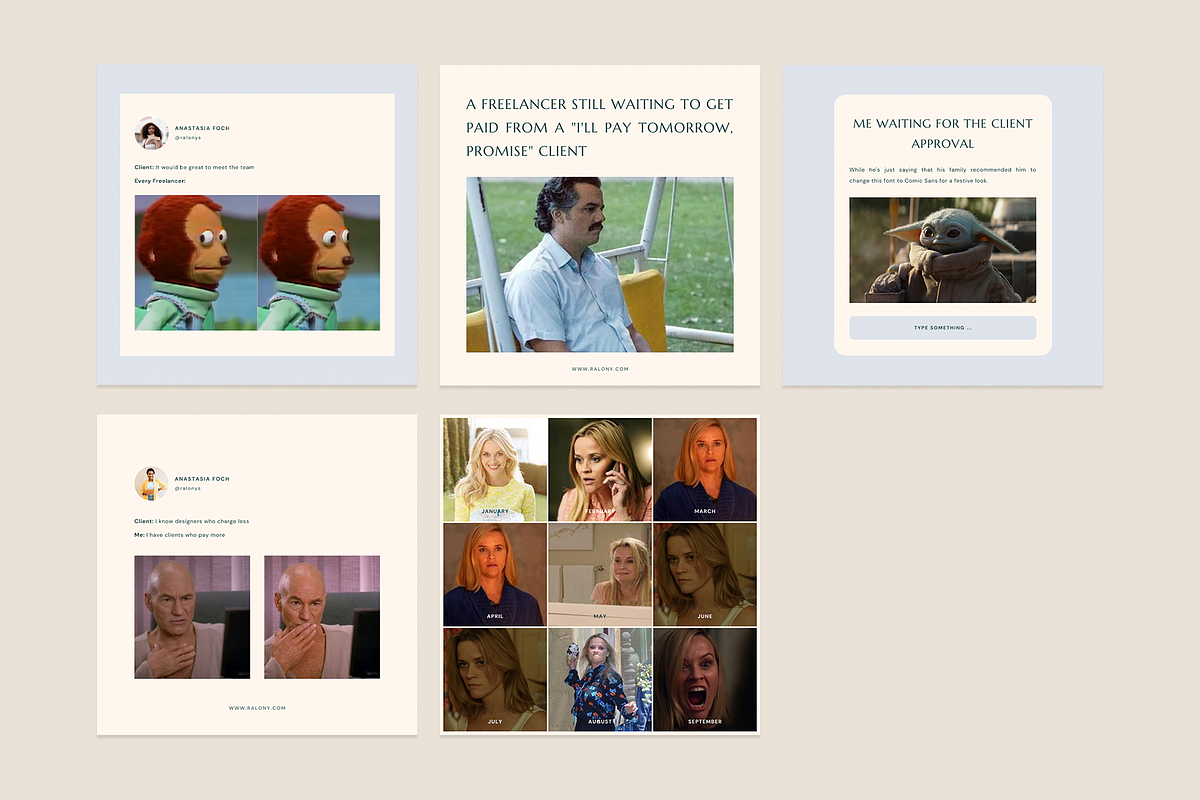Click 'Me: I have clients who pay more' text
Screen dimensions: 1200x800
click(180, 535)
